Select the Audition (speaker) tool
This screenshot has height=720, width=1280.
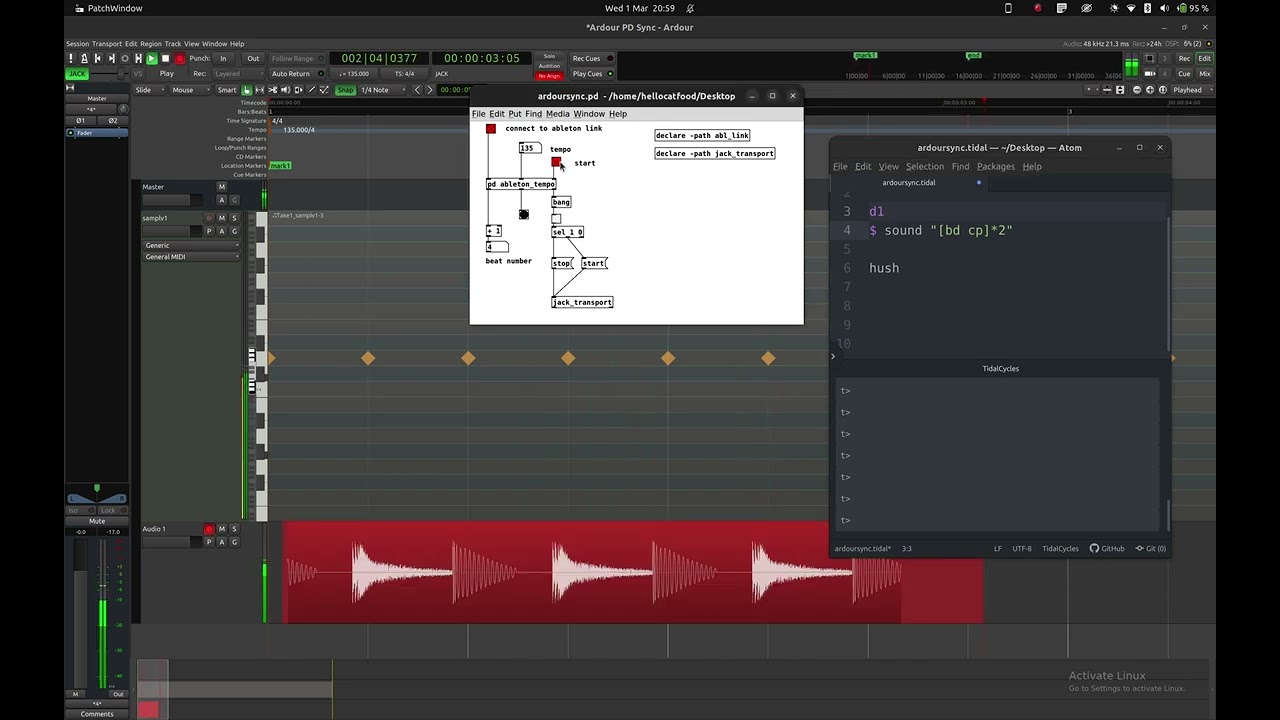click(286, 90)
